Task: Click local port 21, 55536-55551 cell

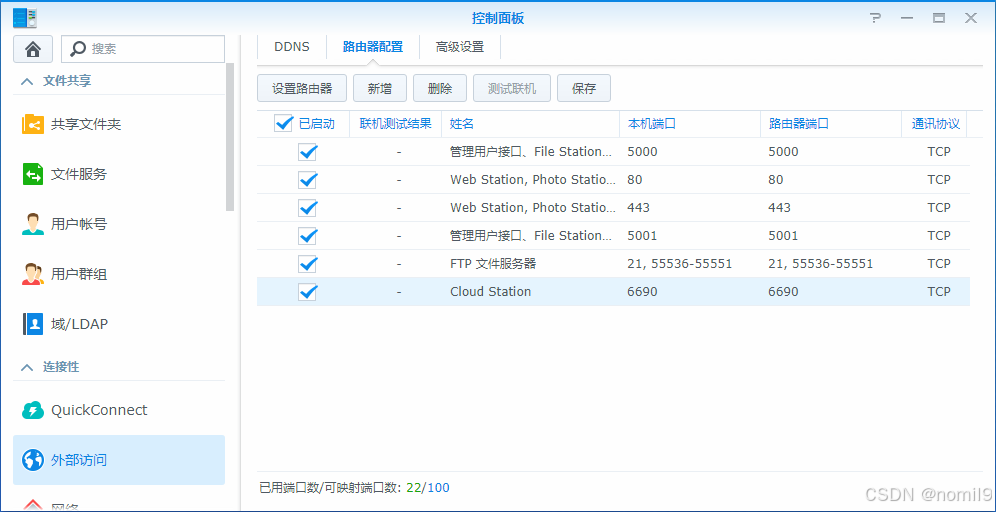Action: tap(680, 264)
